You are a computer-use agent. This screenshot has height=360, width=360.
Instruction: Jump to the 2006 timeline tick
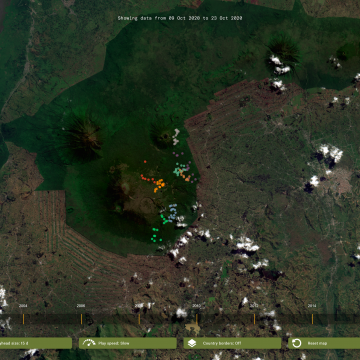tap(81, 319)
